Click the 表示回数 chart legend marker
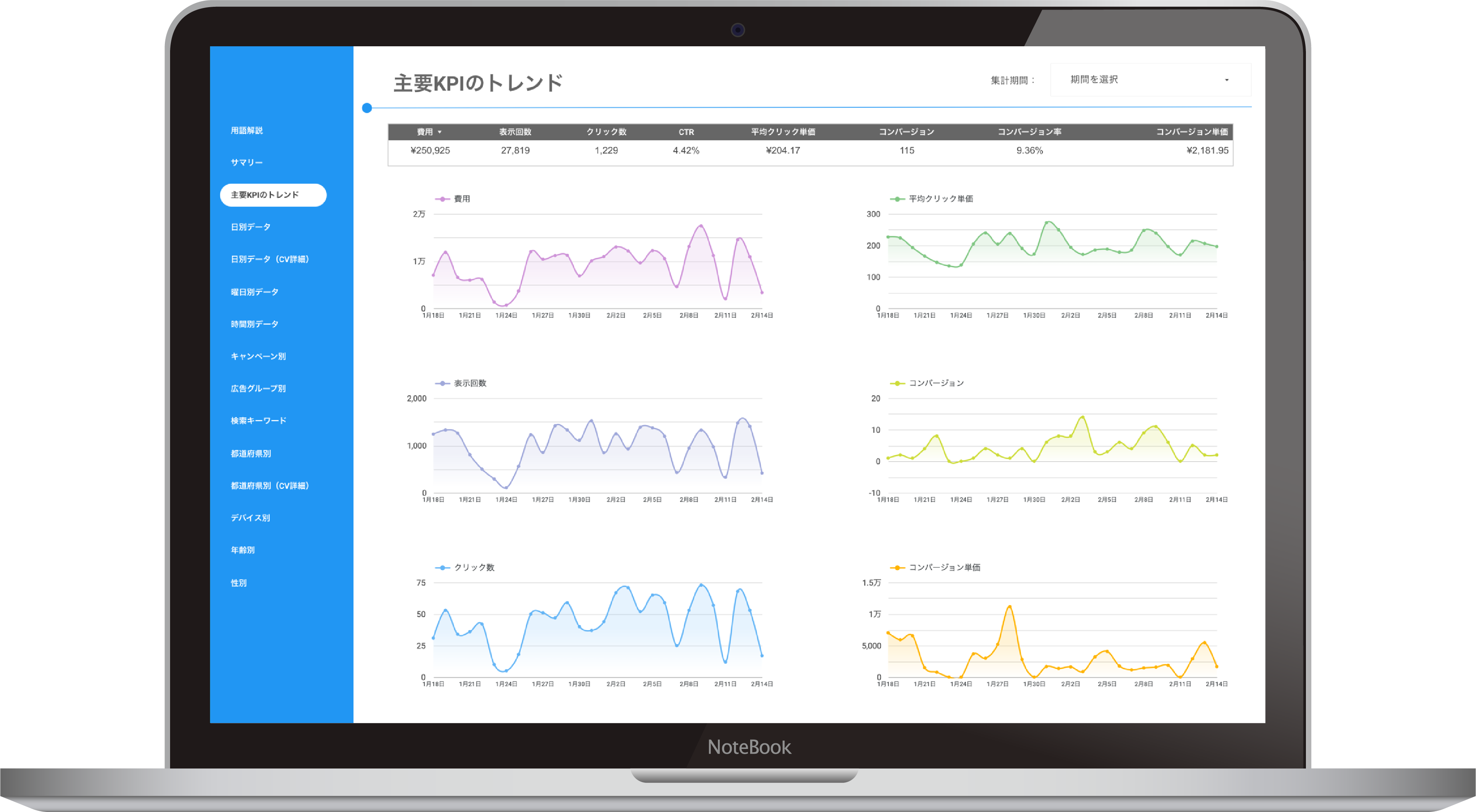 442,383
